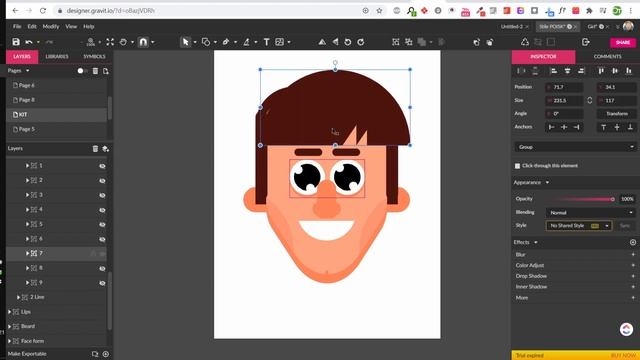Click the fit-to-screen icon

pyautogui.click(x=110, y=42)
